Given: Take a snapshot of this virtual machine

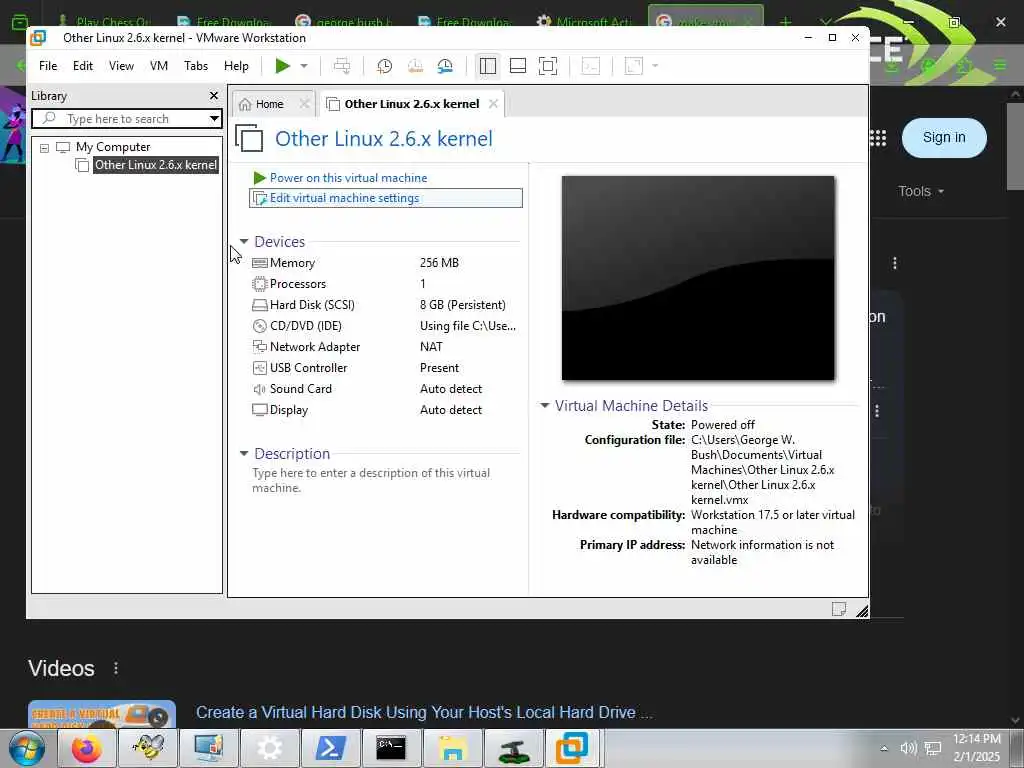Looking at the screenshot, I should (x=385, y=66).
